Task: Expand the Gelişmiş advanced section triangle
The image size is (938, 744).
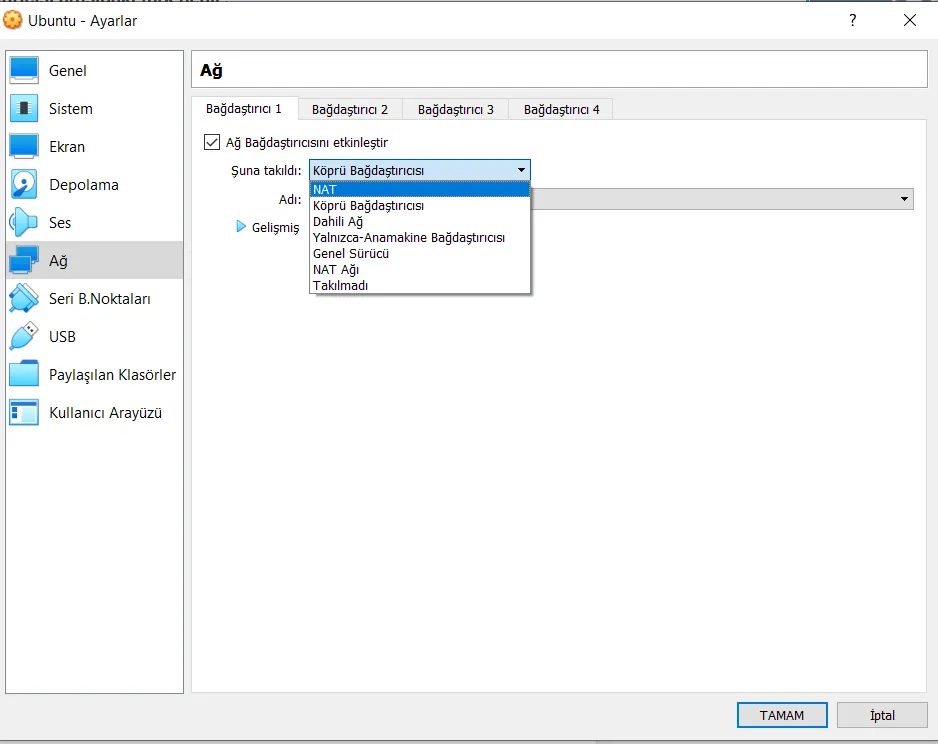Action: [x=241, y=227]
